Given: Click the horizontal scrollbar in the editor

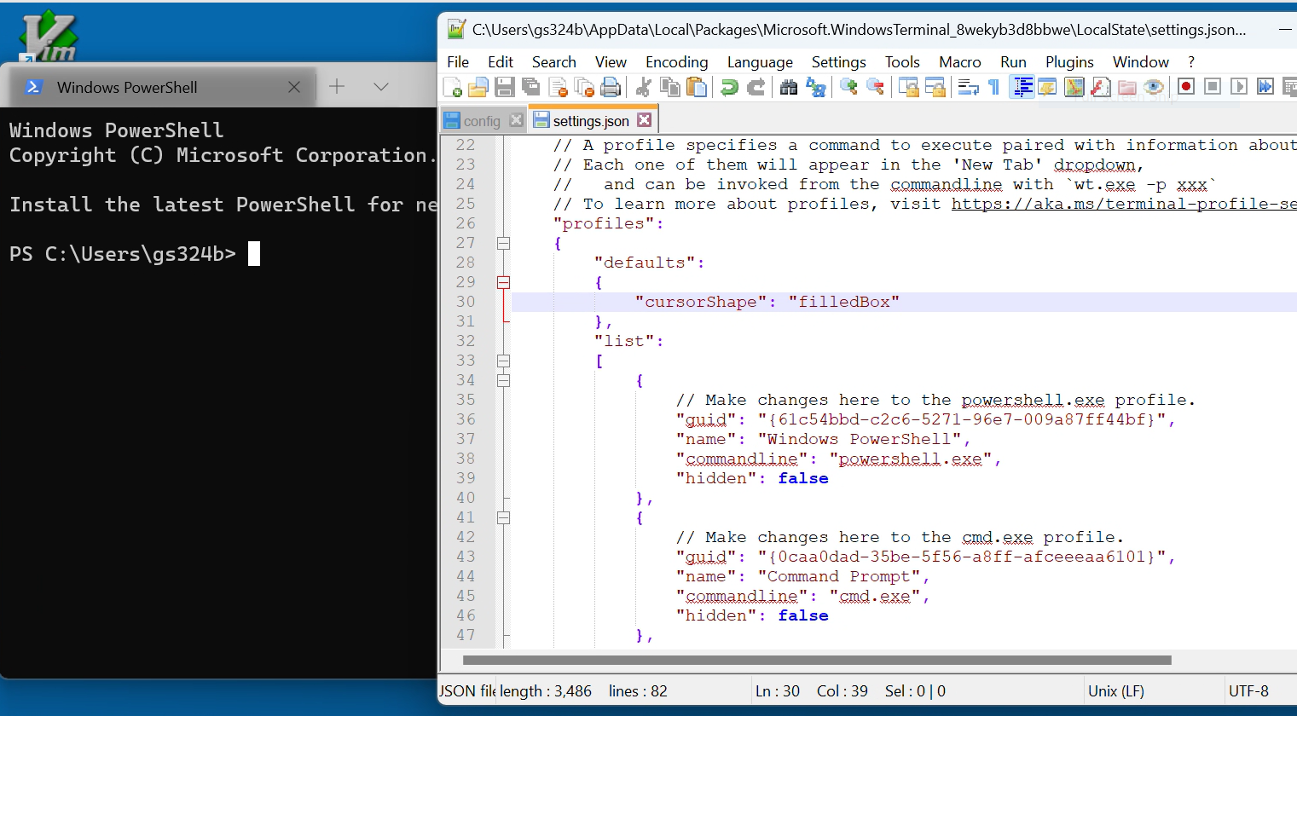Looking at the screenshot, I should point(816,660).
